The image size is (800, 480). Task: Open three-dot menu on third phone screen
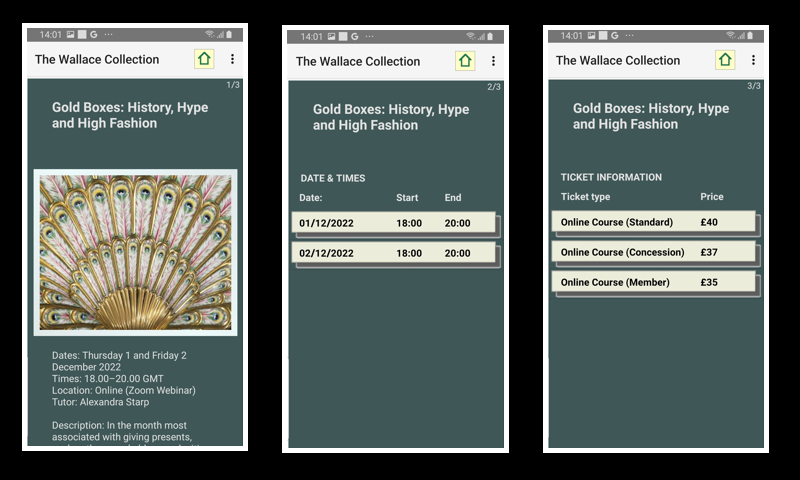coord(753,60)
